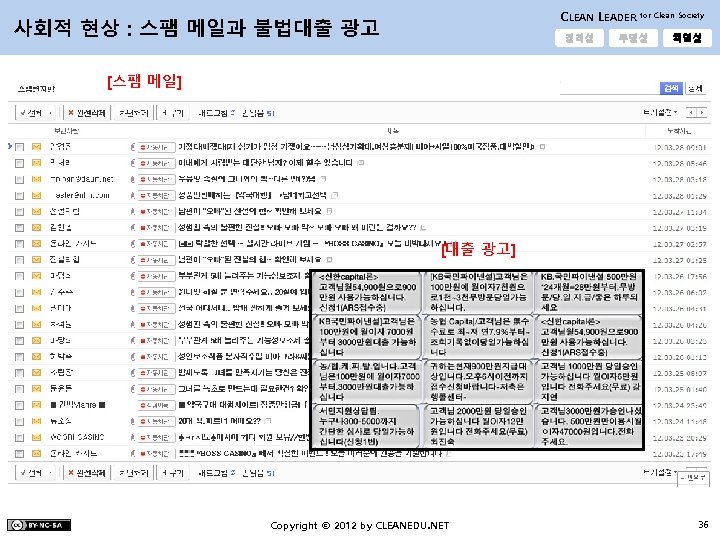Screen dimensions: 720x540
Task: Click envelope icon of daum.net sender row
Action: click(36, 179)
